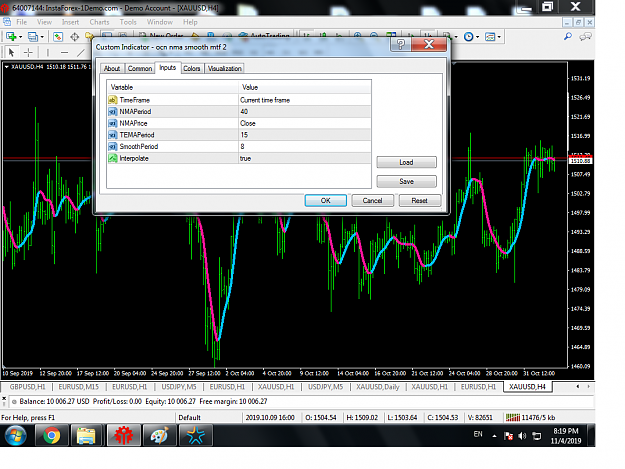Click the Cancel button
The width and height of the screenshot is (625, 469).
372,200
